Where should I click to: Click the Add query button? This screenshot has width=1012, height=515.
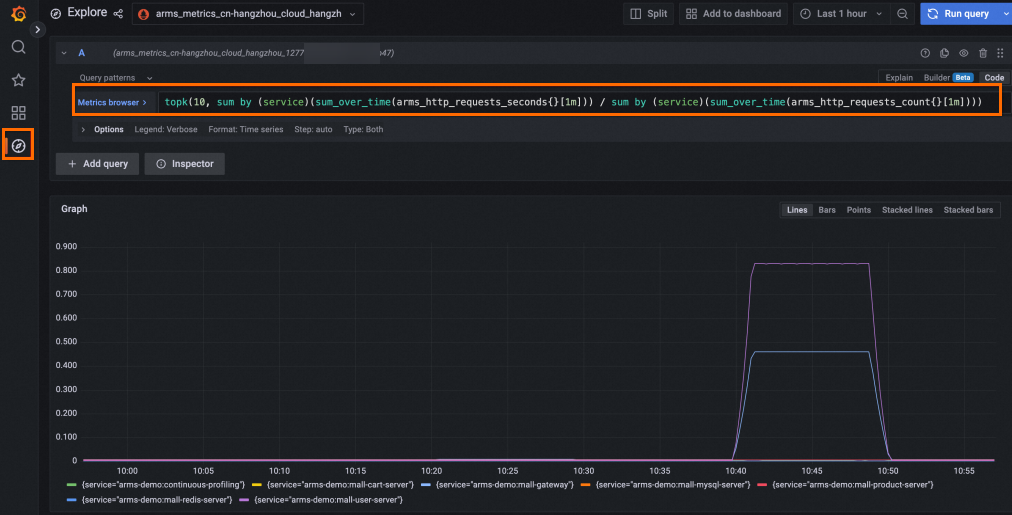97,163
